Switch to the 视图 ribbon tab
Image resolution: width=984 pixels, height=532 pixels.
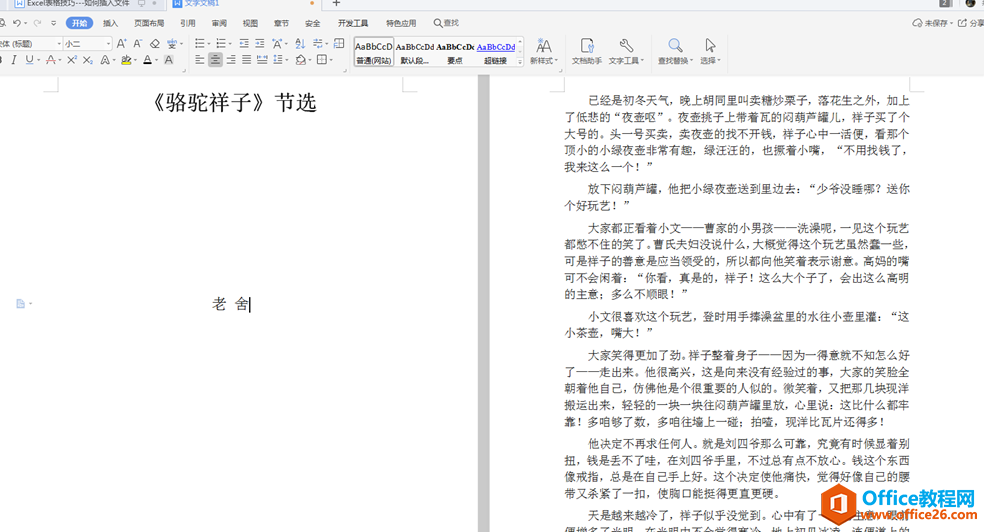pos(250,23)
